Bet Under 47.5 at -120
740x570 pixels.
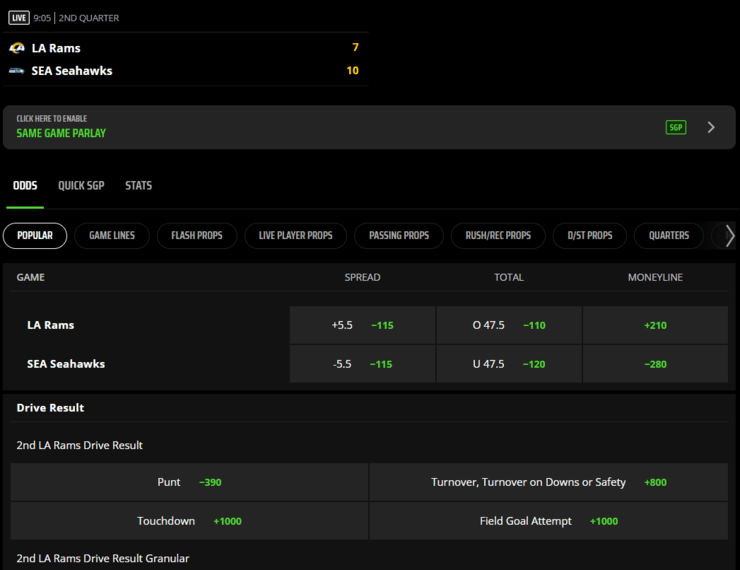[509, 364]
